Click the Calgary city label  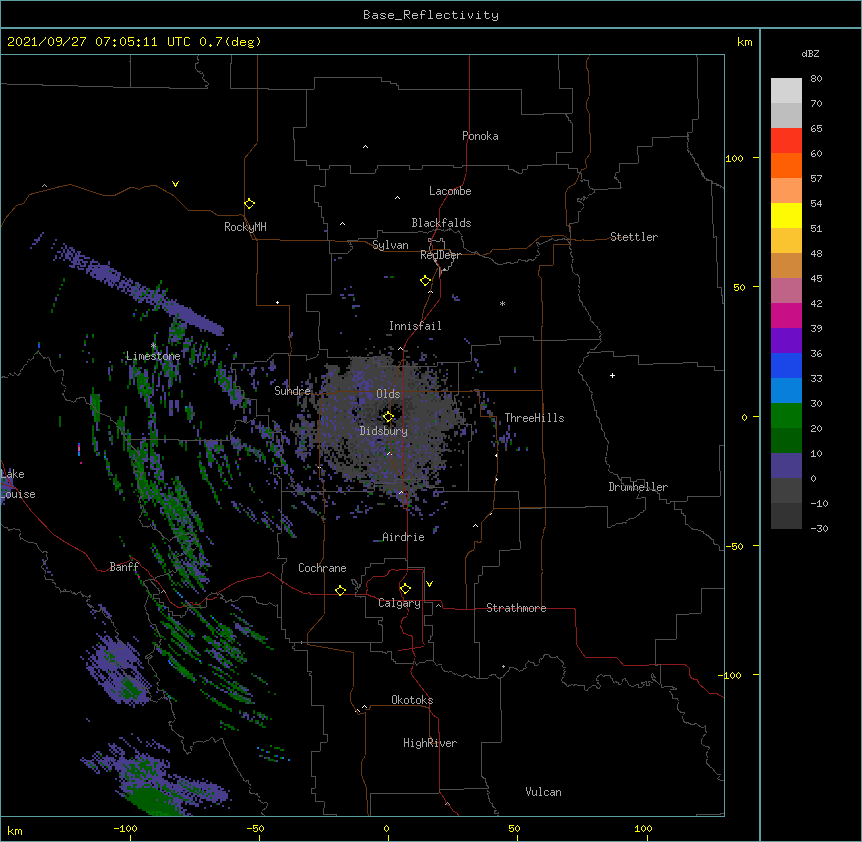399,603
